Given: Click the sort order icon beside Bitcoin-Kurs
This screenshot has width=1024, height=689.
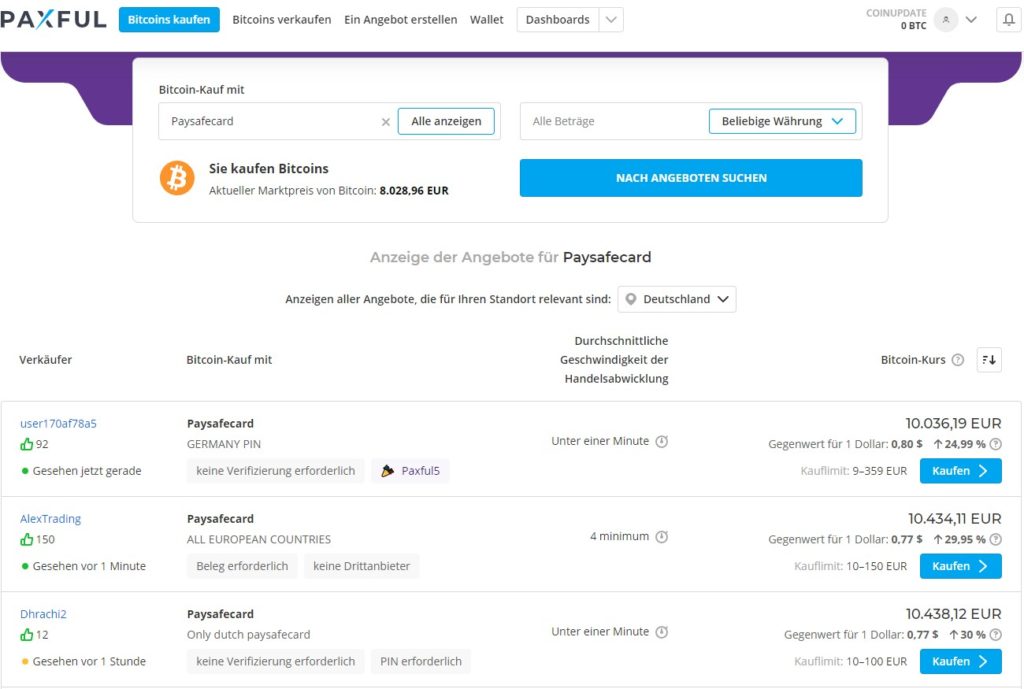Looking at the screenshot, I should [x=989, y=360].
